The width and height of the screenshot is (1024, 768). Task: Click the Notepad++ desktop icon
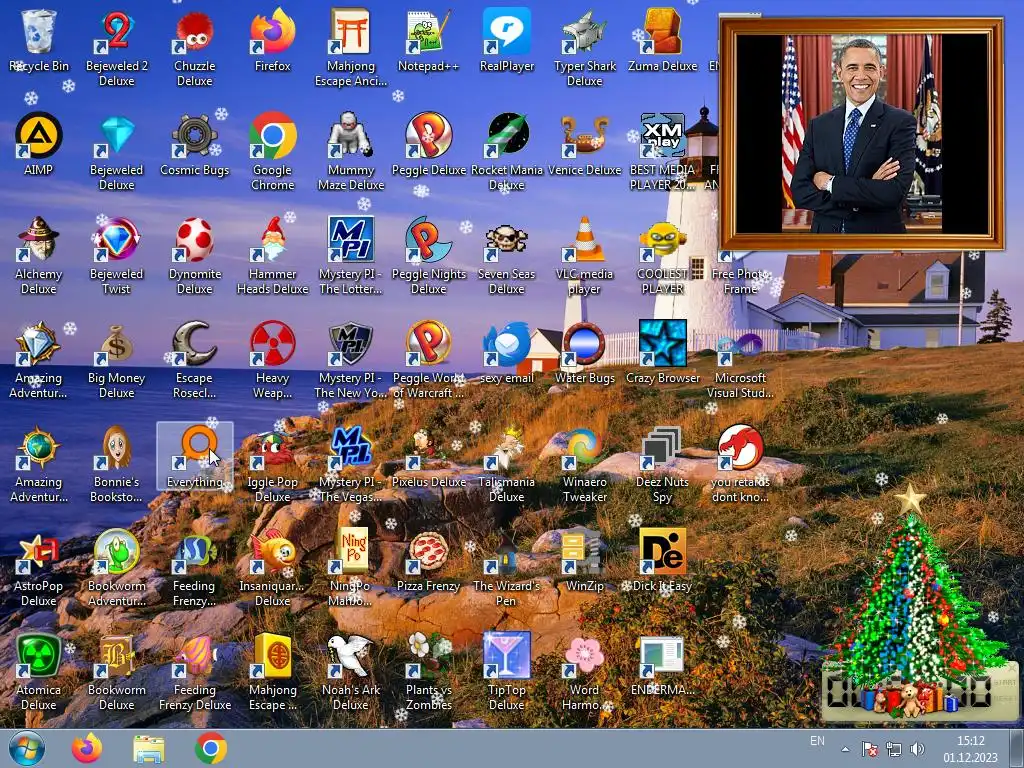428,31
